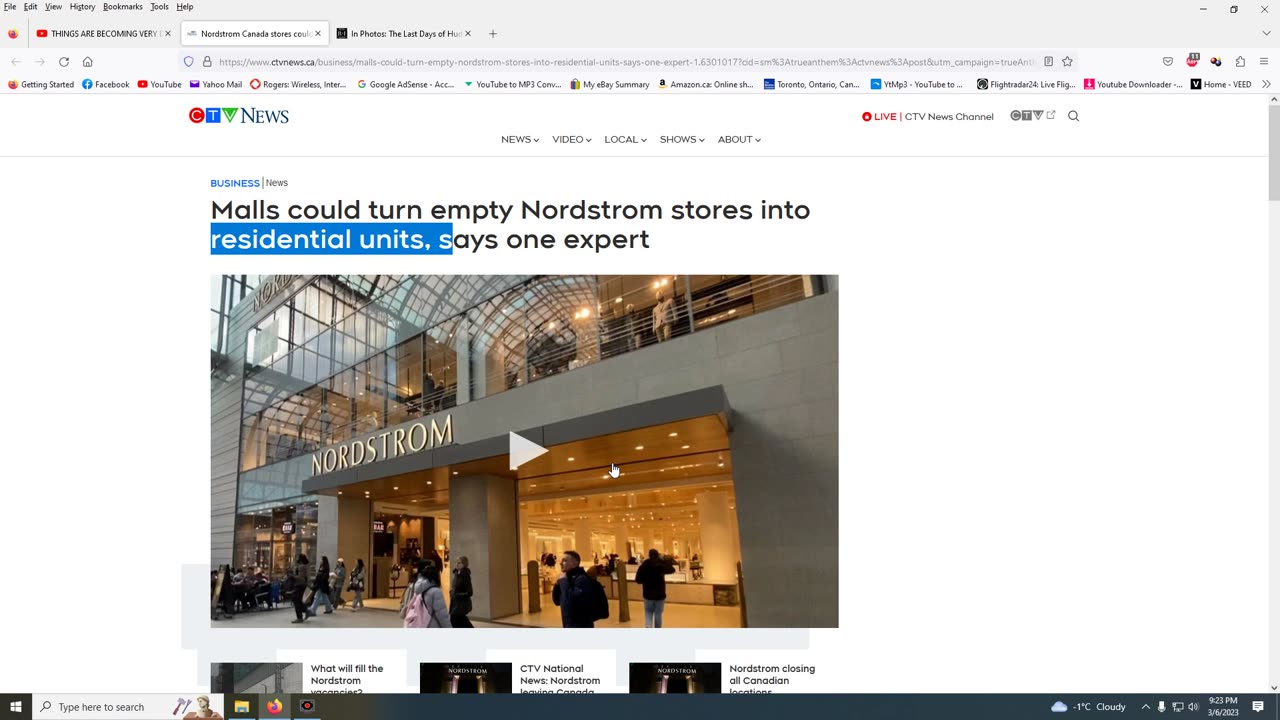Open Getting Started bookmark
The height and width of the screenshot is (720, 1280).
click(40, 84)
